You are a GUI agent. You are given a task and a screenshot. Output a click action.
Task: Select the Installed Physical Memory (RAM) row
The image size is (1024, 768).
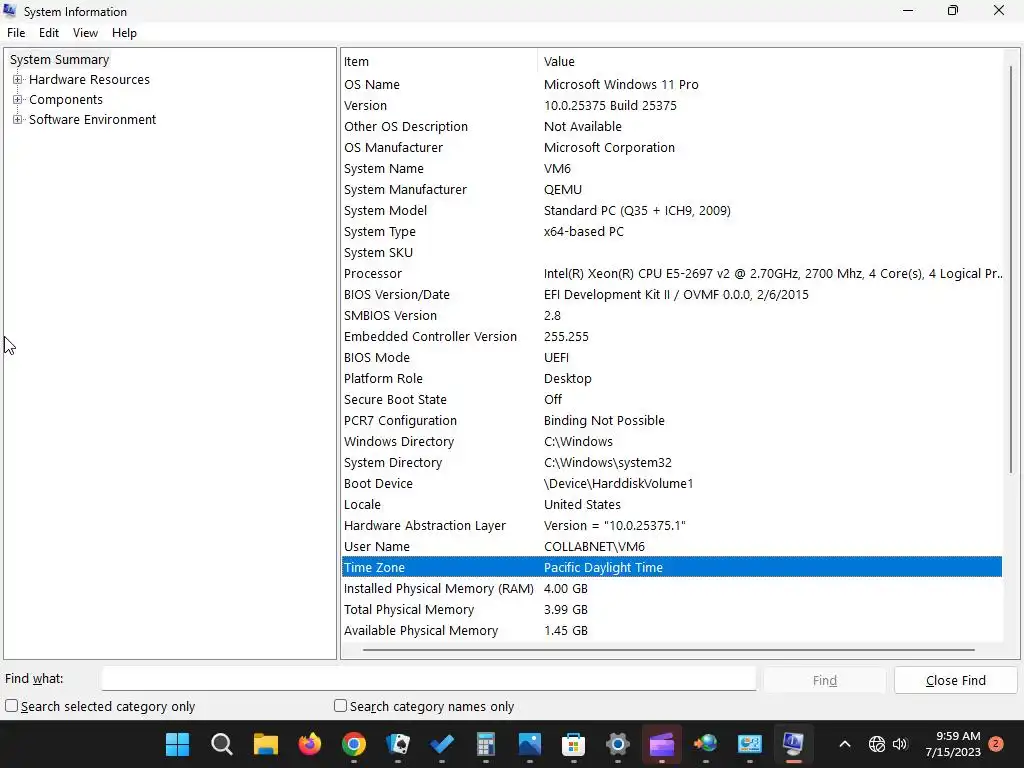pos(672,588)
